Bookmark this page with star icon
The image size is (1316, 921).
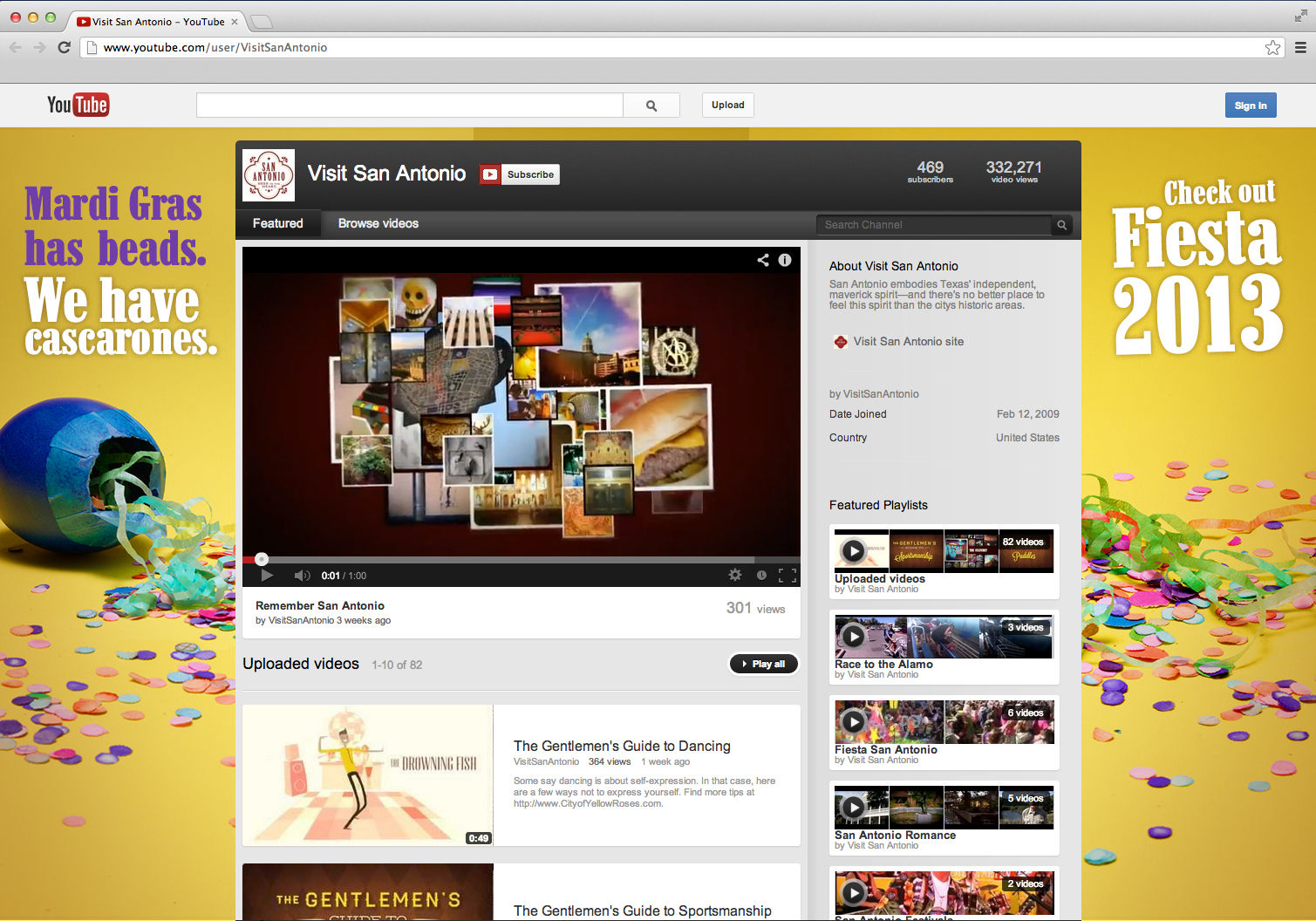tap(1272, 47)
